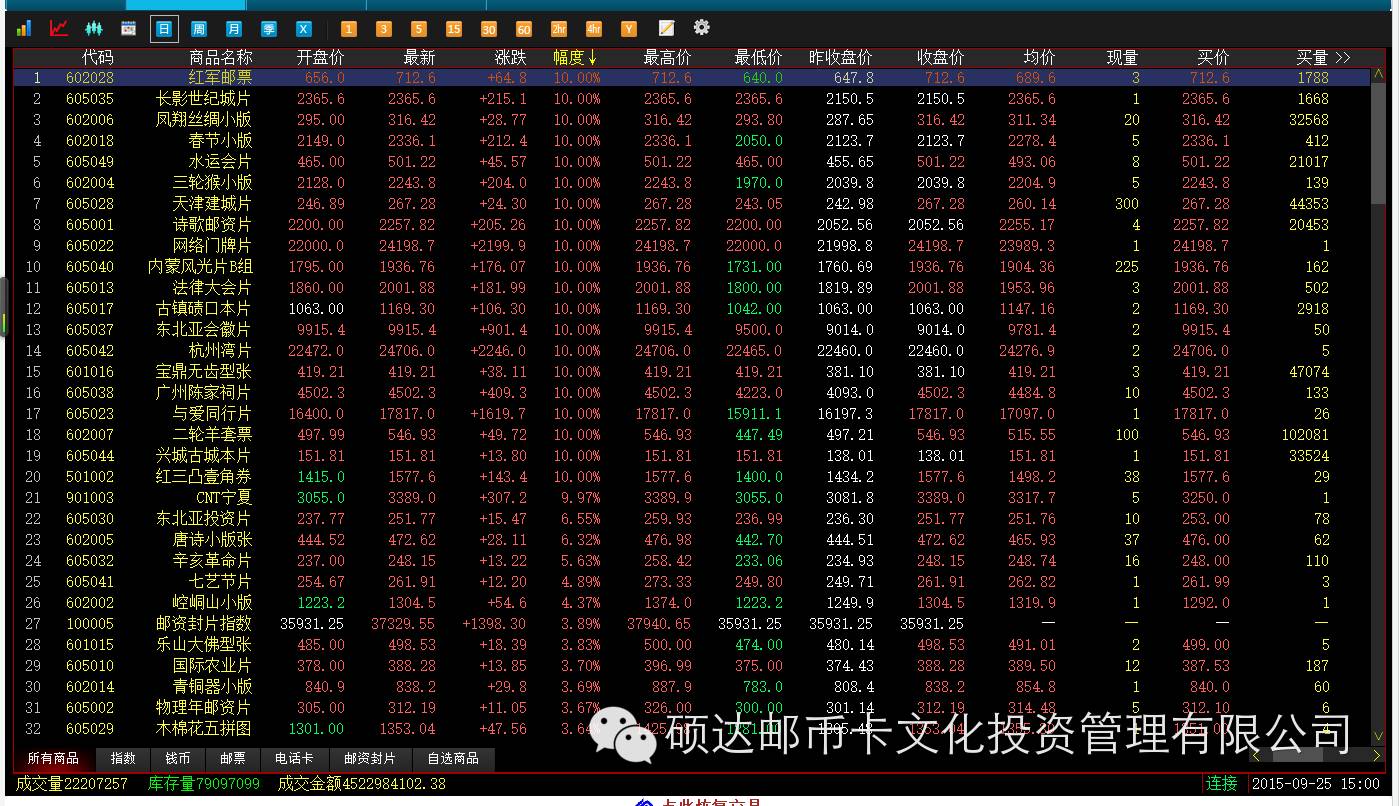Click the 连接 status indicator
The height and width of the screenshot is (806, 1399).
(1222, 784)
